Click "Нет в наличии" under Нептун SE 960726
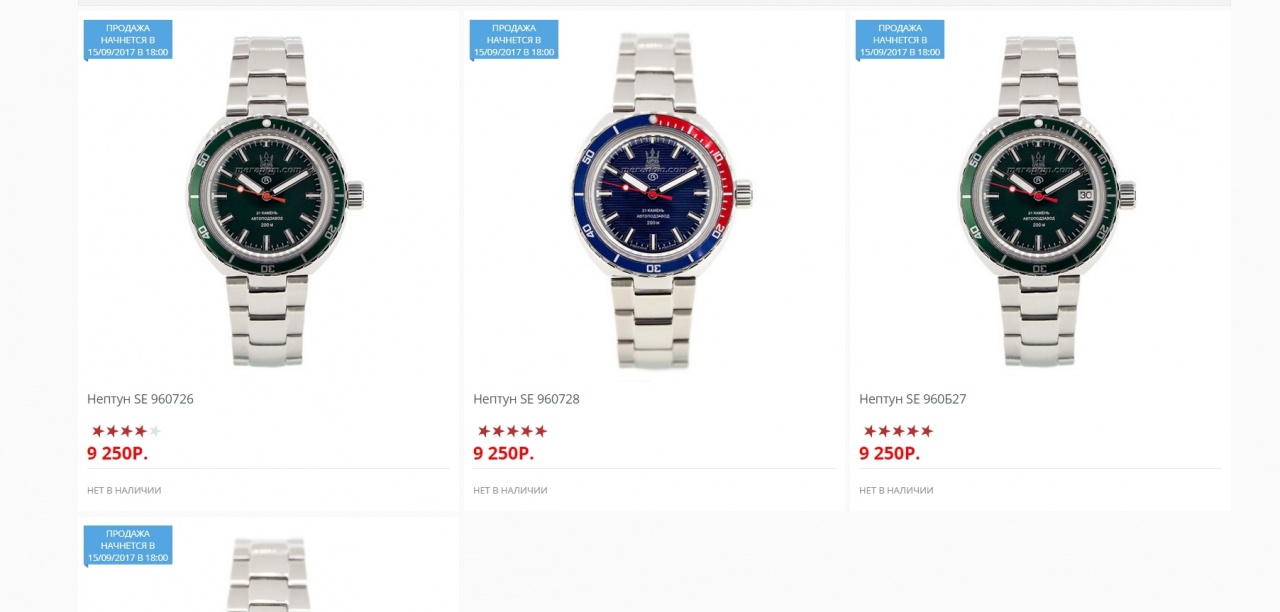This screenshot has height=612, width=1280. (124, 490)
